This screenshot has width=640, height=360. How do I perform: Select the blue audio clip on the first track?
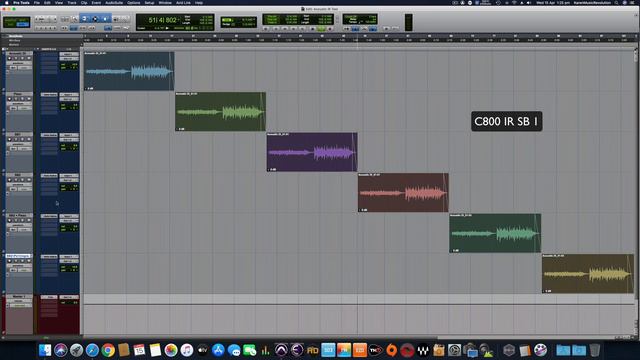tap(129, 71)
